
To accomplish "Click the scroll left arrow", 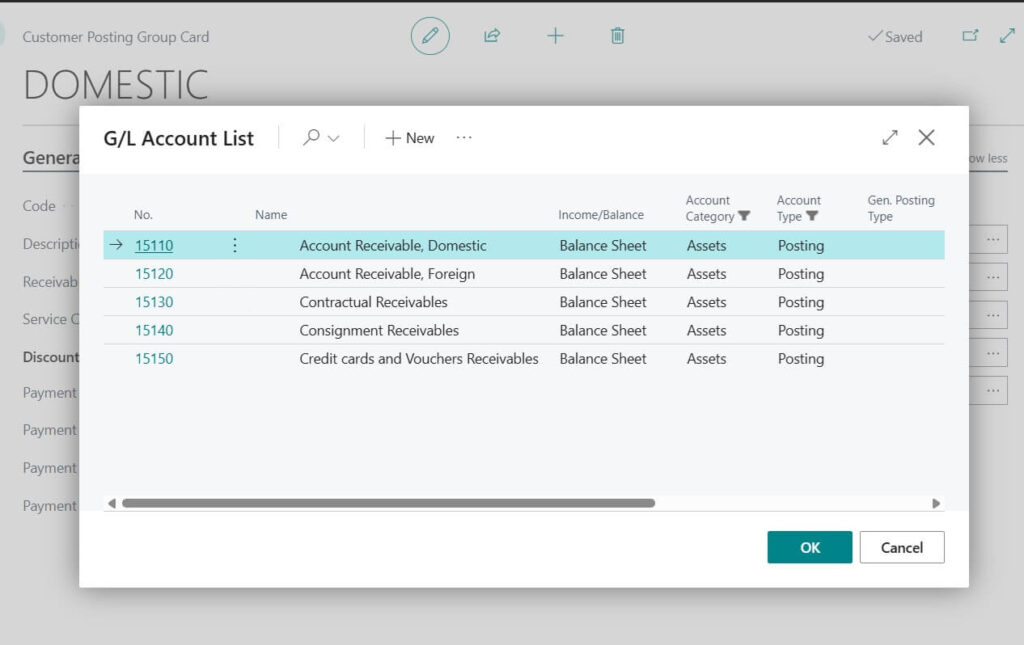I will tap(112, 503).
